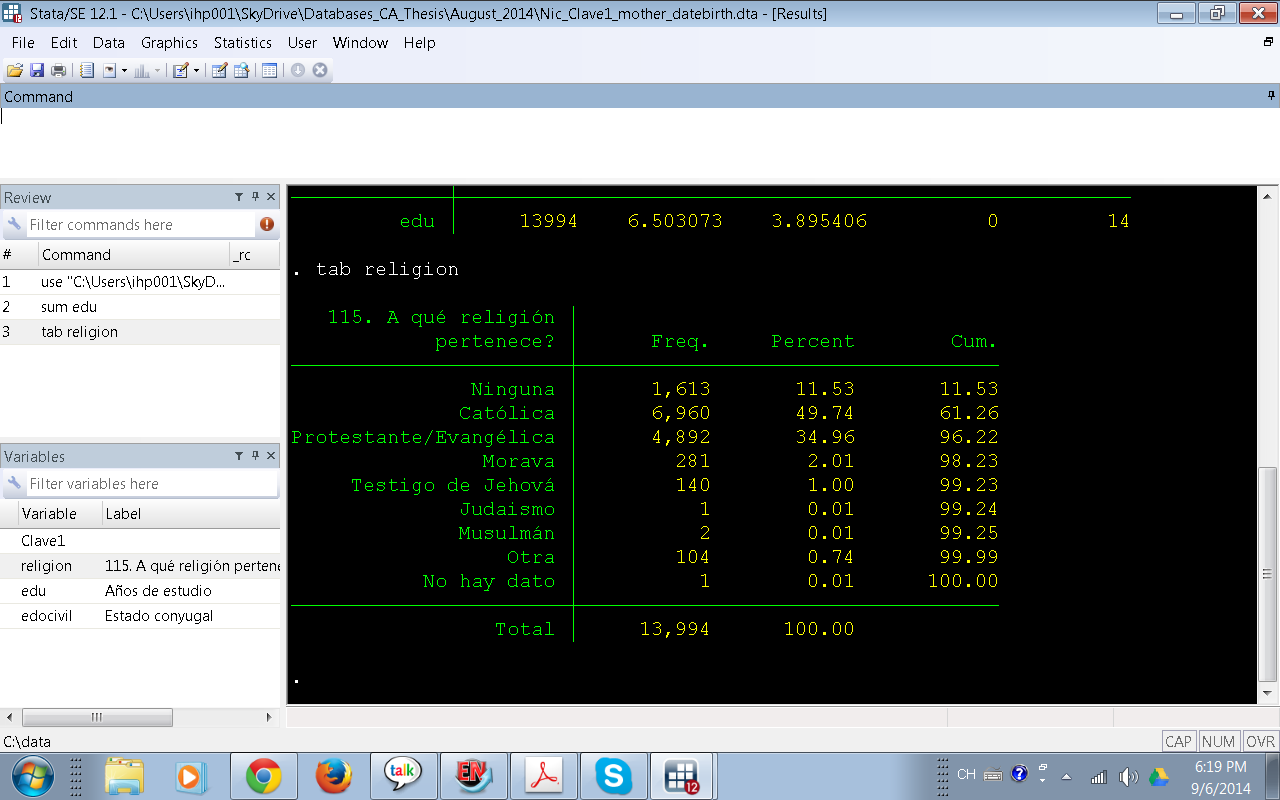
Task: Click the Variables scrollbar right arrow
Action: (269, 717)
